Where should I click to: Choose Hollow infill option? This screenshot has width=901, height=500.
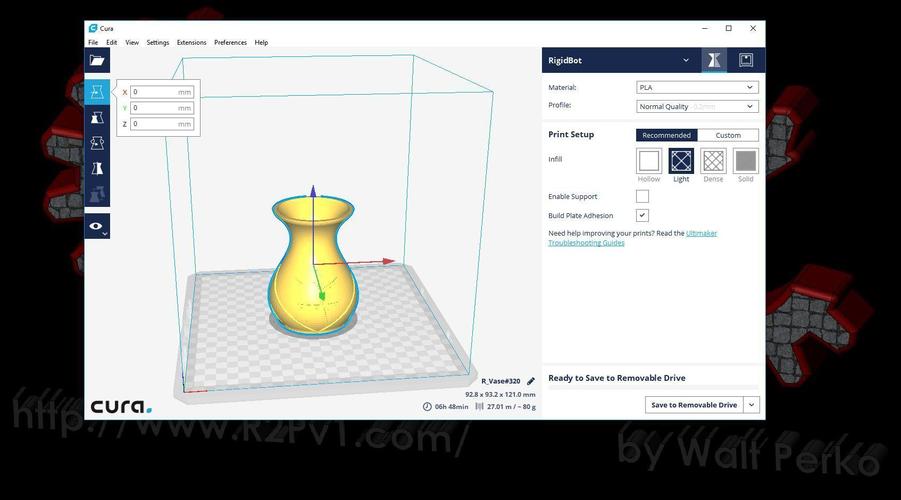point(649,161)
